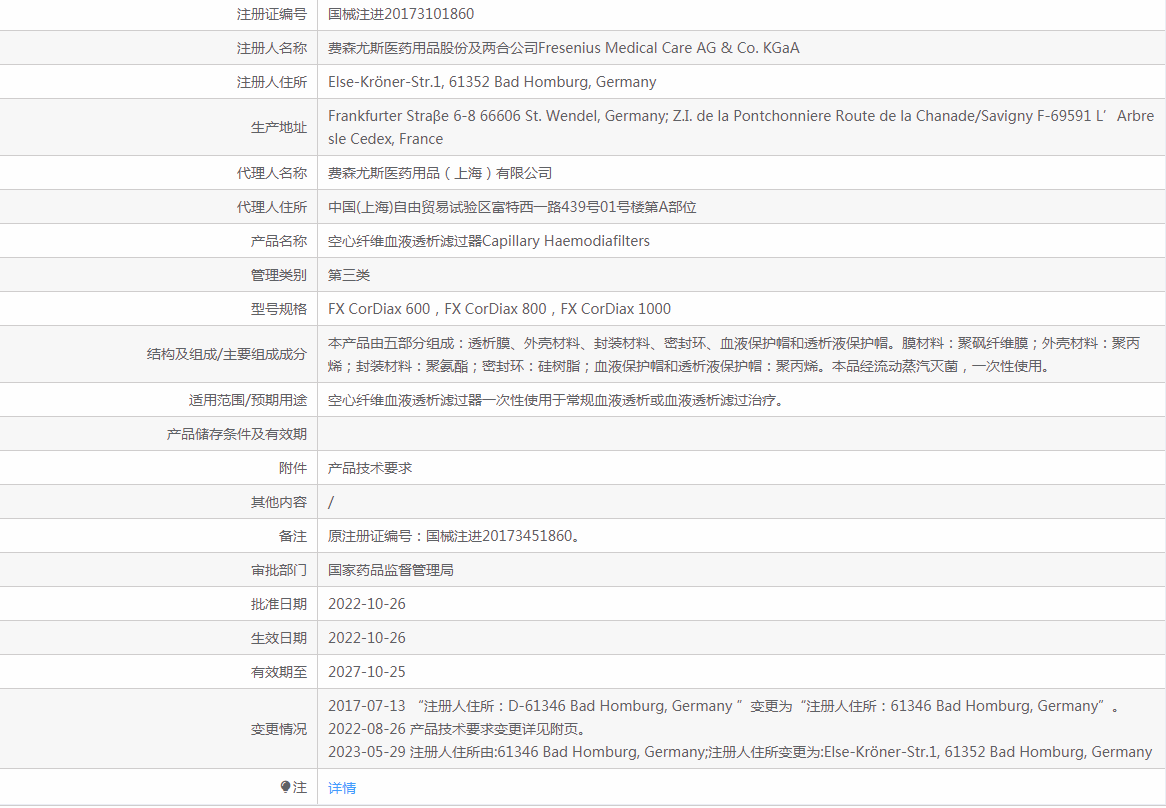Click the 适用范围/预期用途 label

(x=248, y=401)
